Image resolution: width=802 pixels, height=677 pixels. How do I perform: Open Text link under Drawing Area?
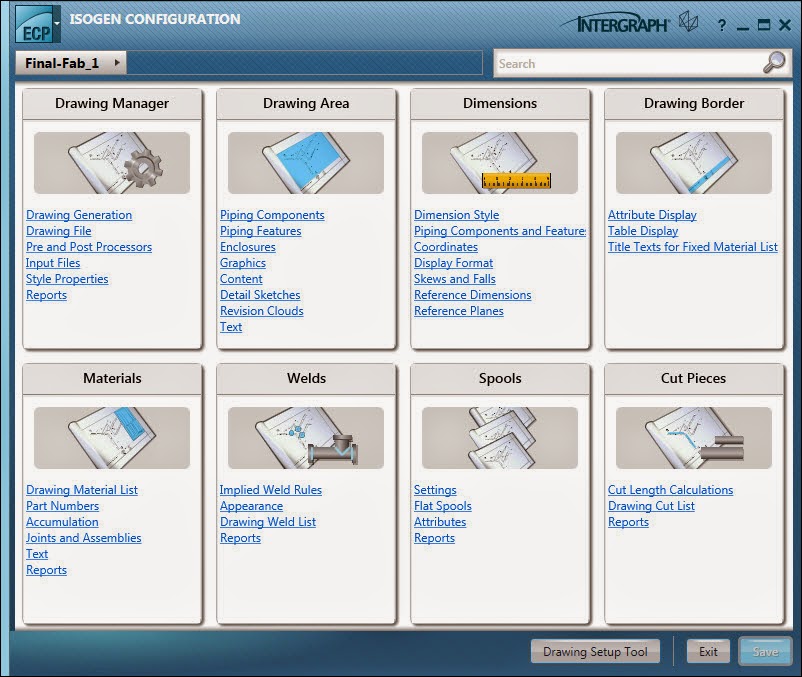pos(231,327)
